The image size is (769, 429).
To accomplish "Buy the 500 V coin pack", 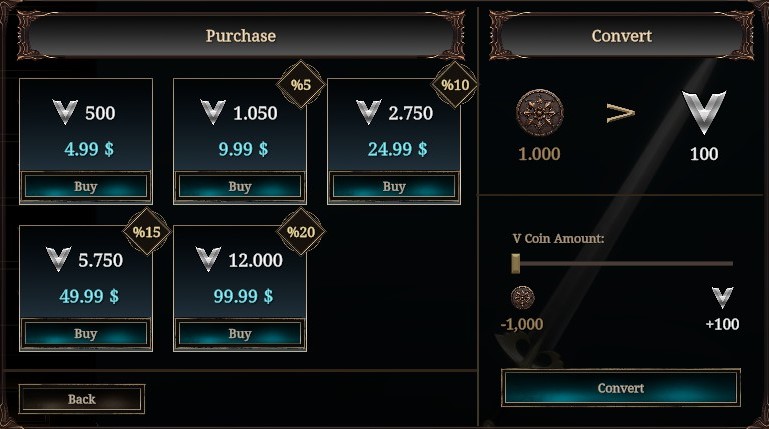I will [86, 187].
